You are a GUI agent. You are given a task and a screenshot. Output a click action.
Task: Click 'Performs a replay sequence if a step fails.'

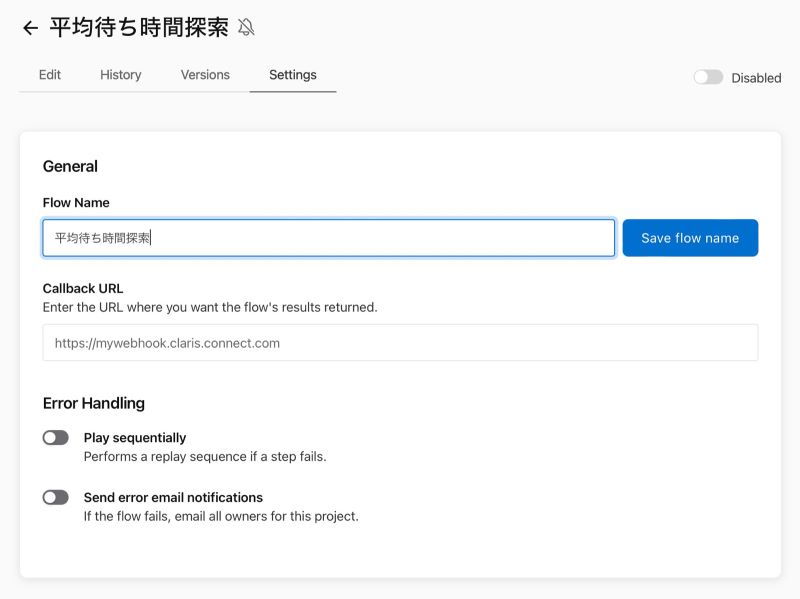tap(205, 457)
